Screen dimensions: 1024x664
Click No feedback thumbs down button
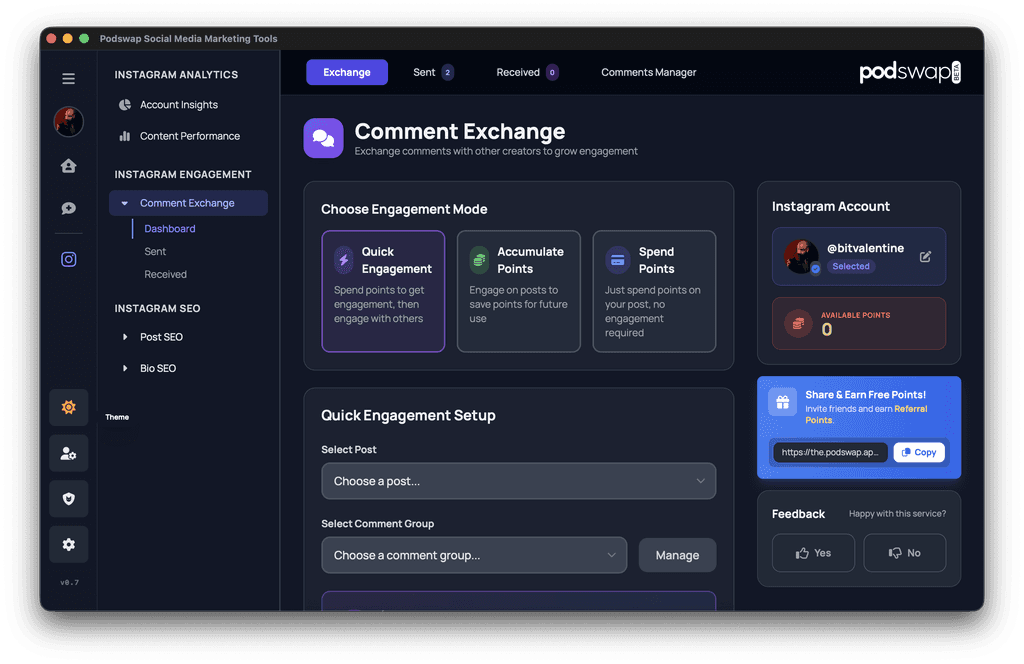[904, 553]
